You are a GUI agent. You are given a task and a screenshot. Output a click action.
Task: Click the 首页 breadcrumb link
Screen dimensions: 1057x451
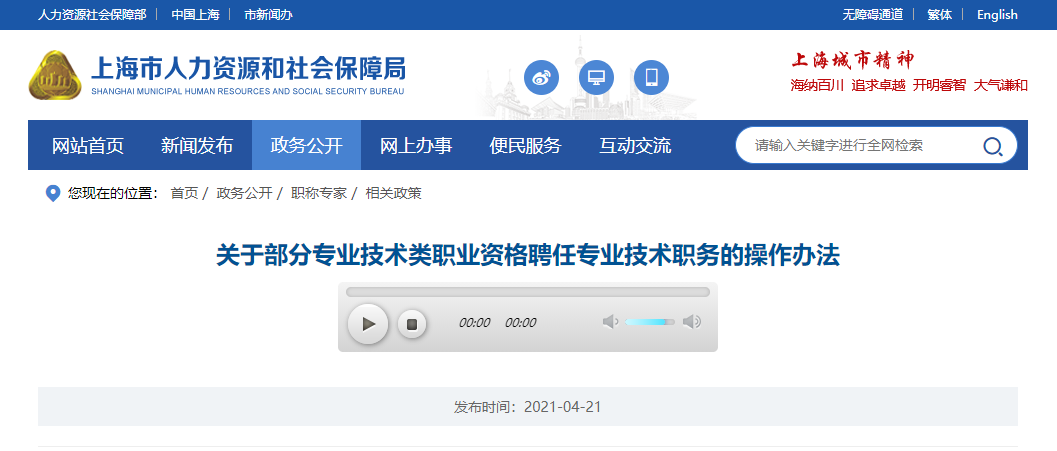pyautogui.click(x=185, y=193)
